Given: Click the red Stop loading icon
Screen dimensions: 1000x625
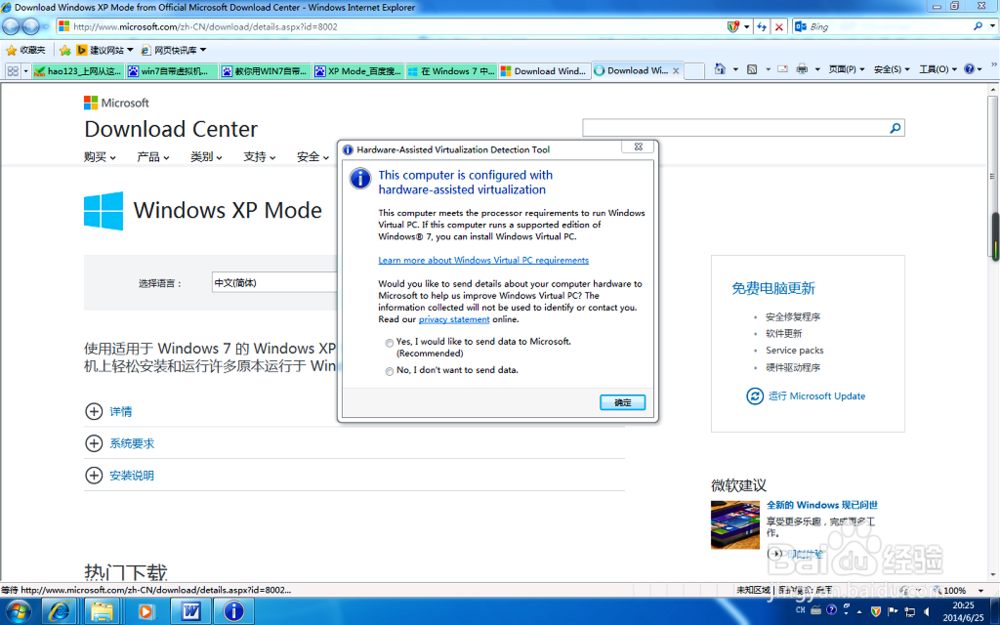Looking at the screenshot, I should click(x=779, y=27).
